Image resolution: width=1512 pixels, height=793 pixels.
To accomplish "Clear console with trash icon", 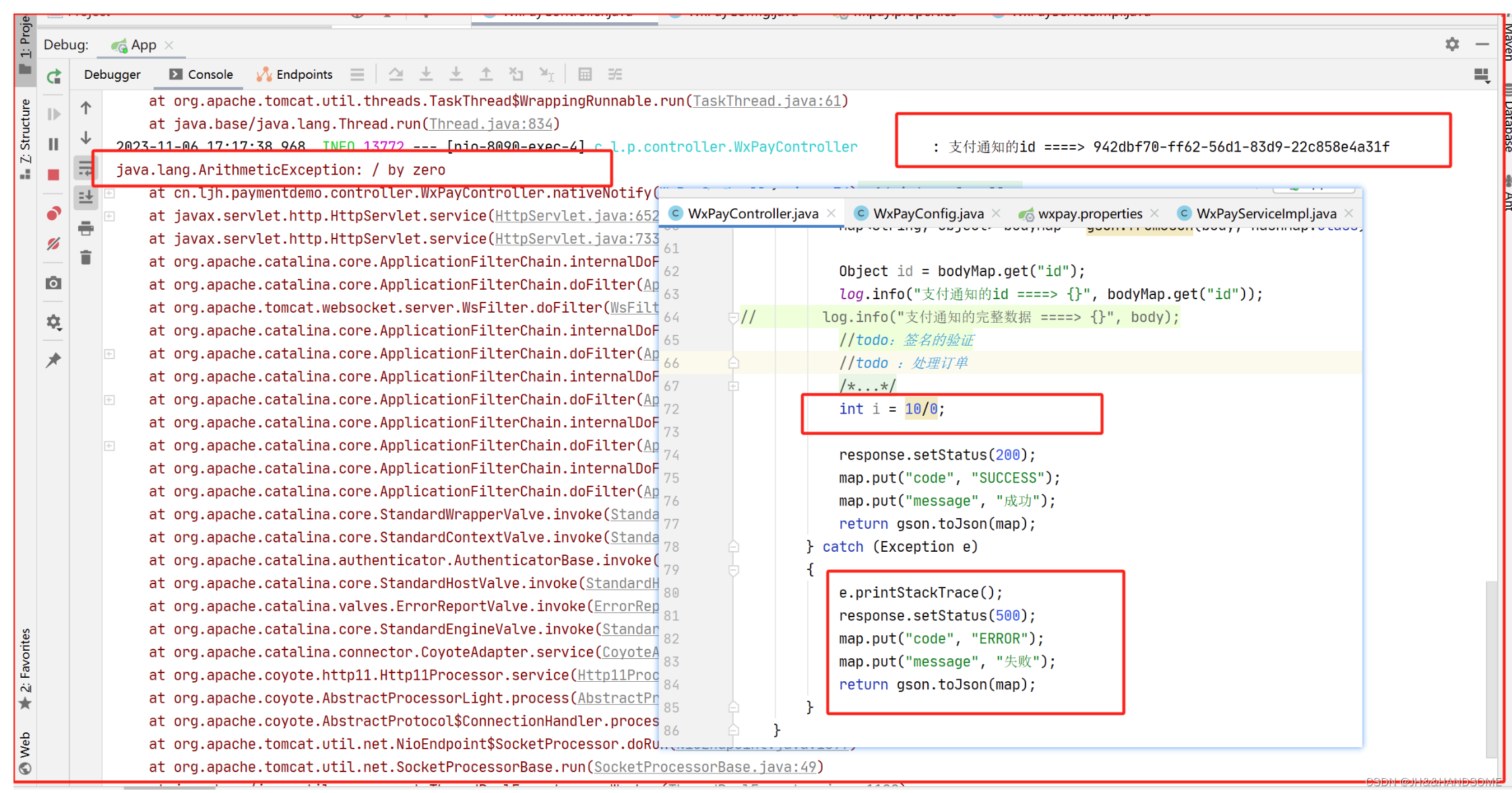I will click(x=86, y=257).
